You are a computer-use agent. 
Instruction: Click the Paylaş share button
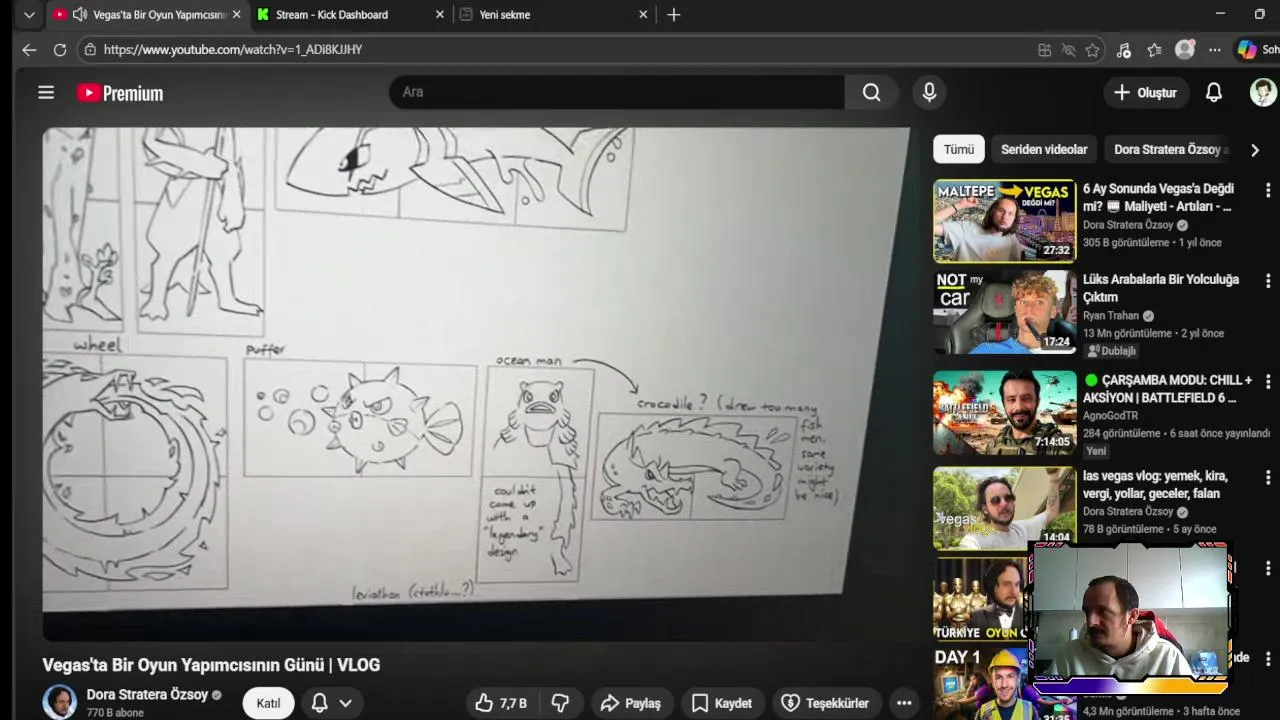click(x=630, y=703)
